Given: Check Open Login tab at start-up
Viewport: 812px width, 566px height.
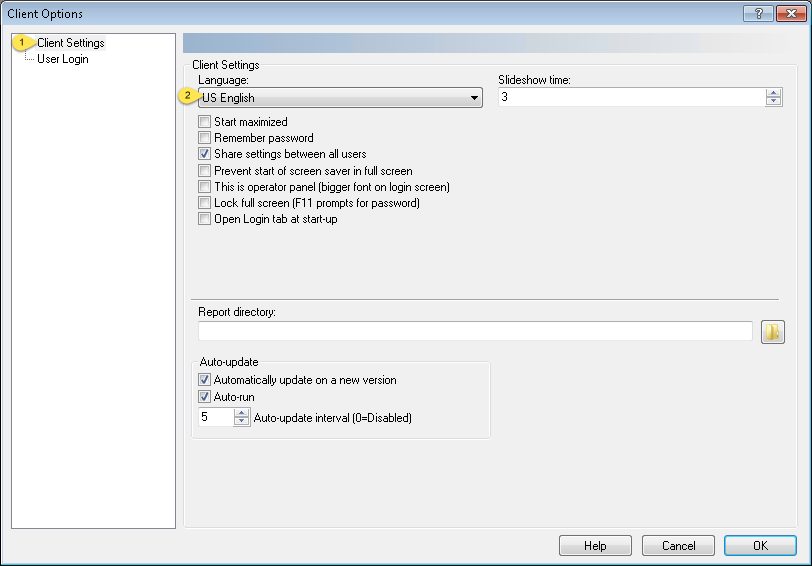Looking at the screenshot, I should [205, 219].
